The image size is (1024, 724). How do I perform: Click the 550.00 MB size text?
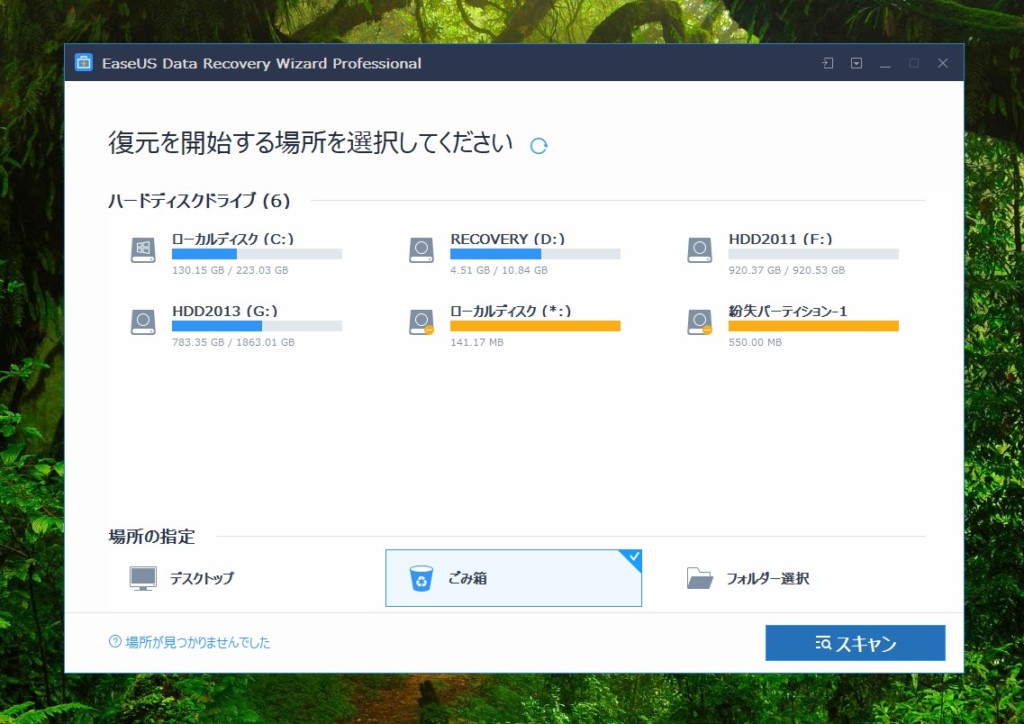click(x=755, y=342)
